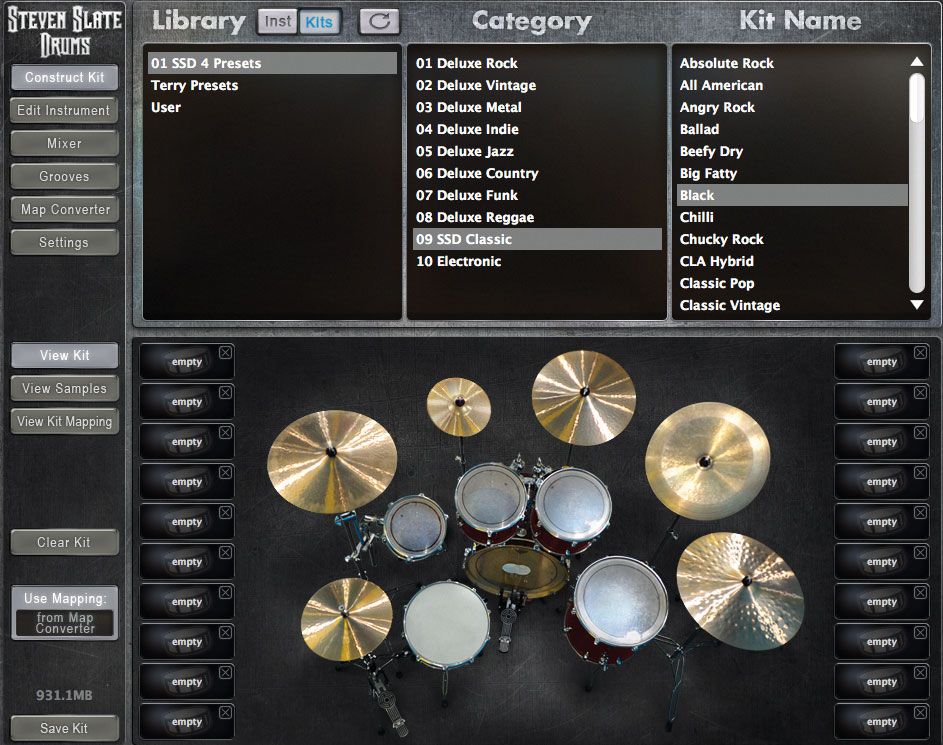Image resolution: width=943 pixels, height=745 pixels.
Task: Open the Edit Instrument page
Action: pos(64,111)
